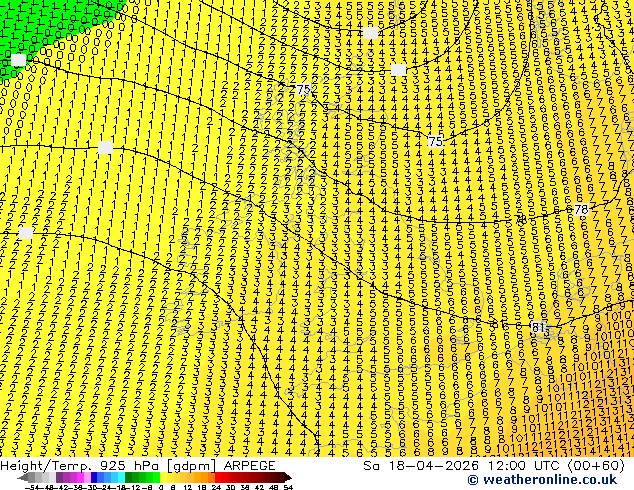Click the copyright symbol before weatheronline

(x=472, y=480)
